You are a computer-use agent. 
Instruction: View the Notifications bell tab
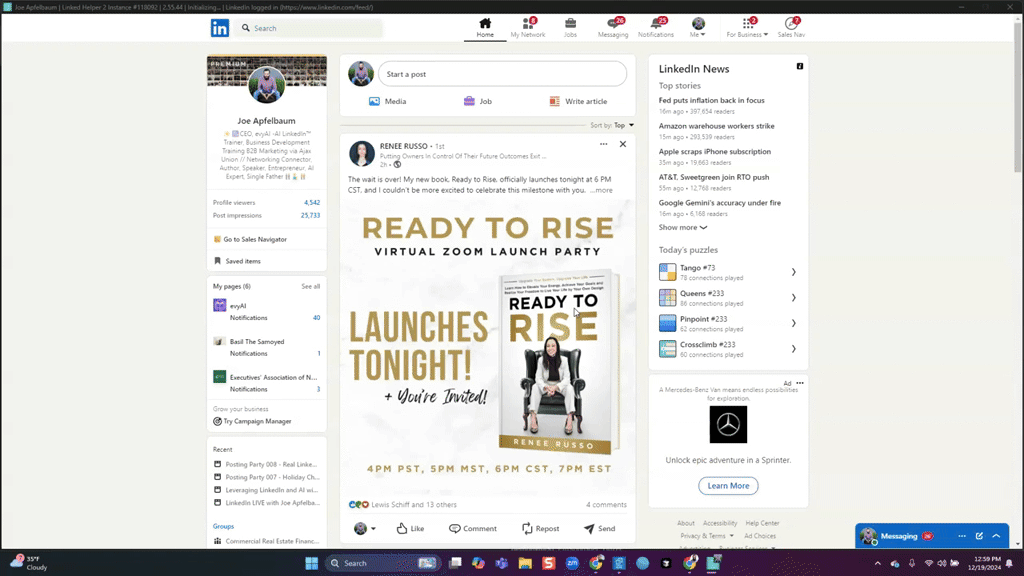tap(656, 27)
